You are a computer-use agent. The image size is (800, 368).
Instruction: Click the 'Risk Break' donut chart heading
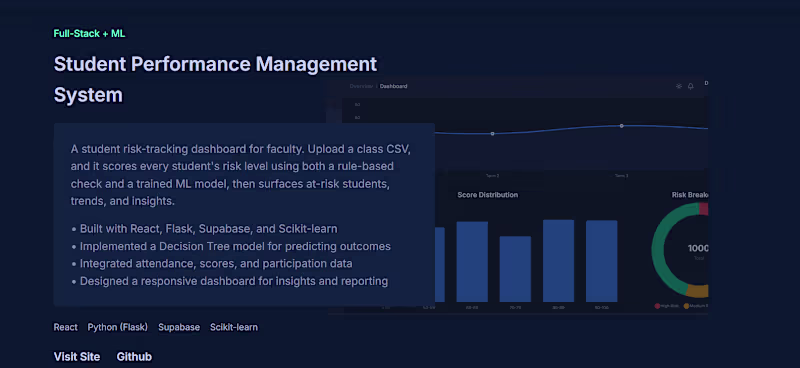click(x=689, y=195)
